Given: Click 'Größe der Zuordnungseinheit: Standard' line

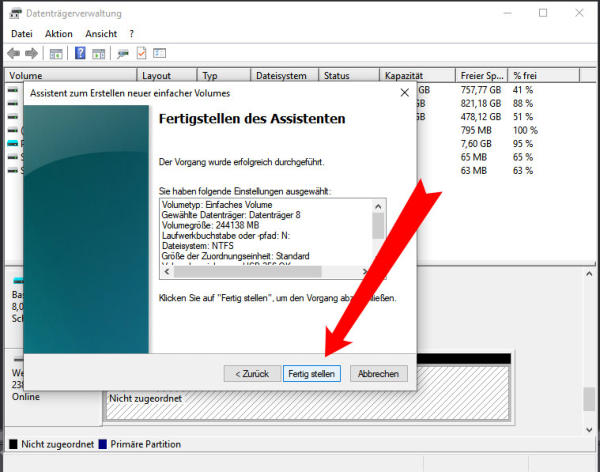Looking at the screenshot, I should click(235, 256).
